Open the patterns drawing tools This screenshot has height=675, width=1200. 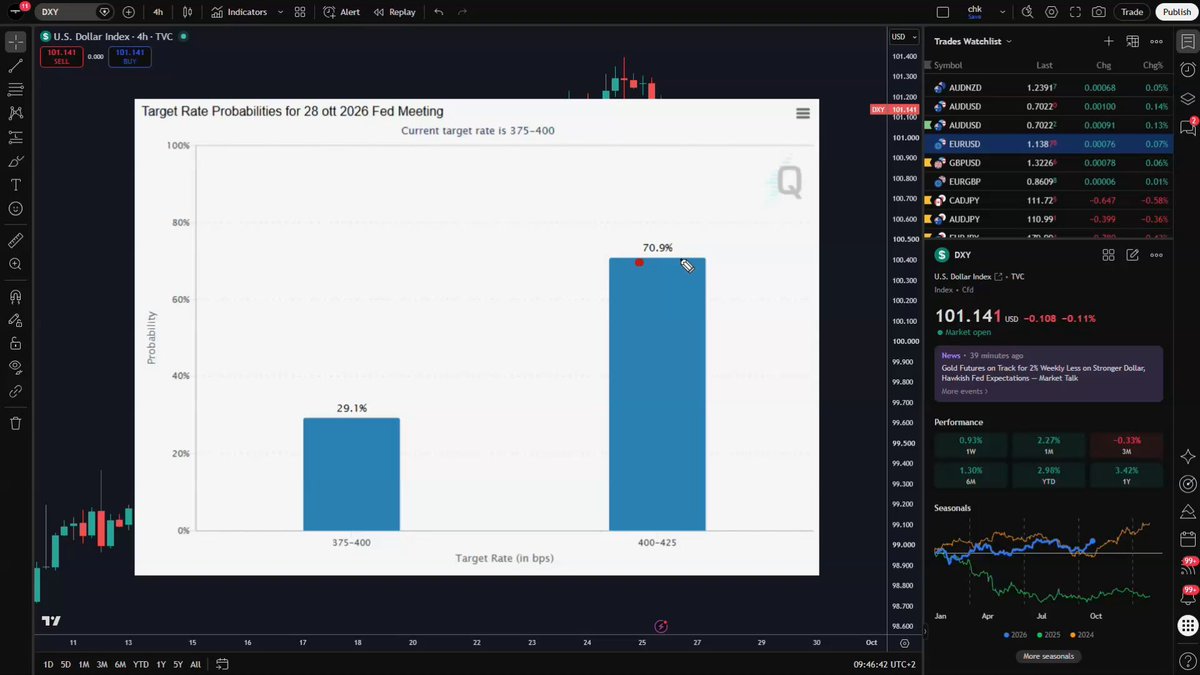(16, 114)
